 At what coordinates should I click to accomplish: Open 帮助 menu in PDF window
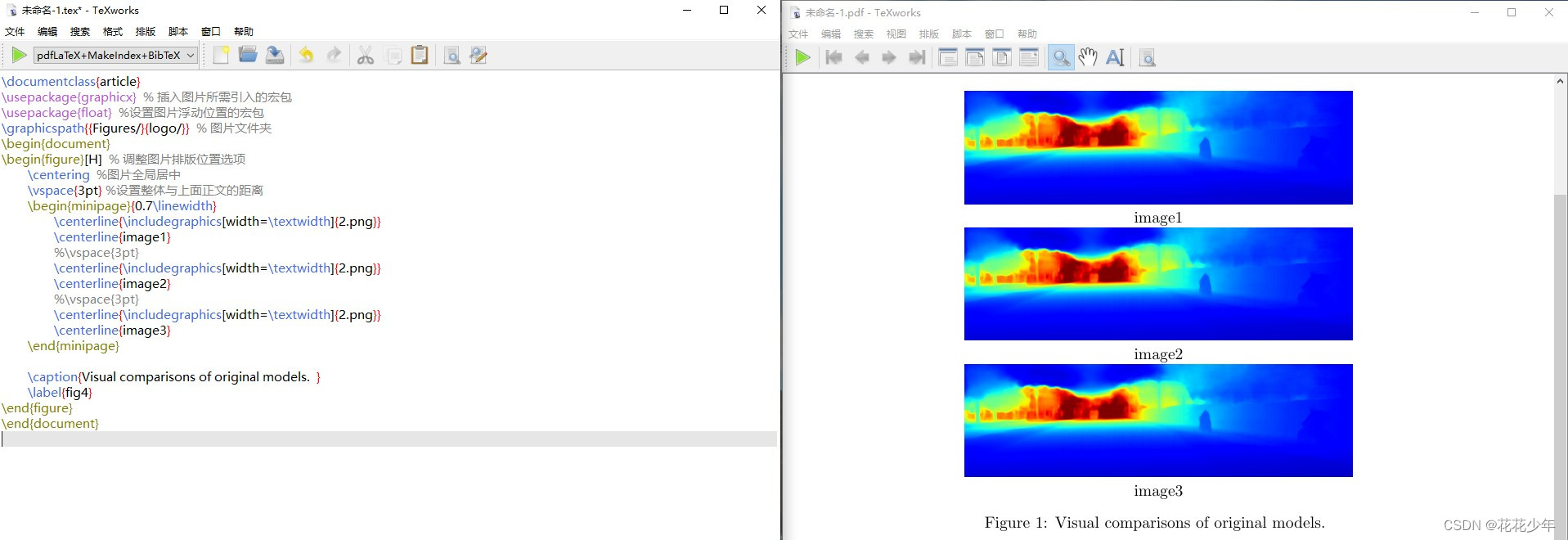[1027, 34]
